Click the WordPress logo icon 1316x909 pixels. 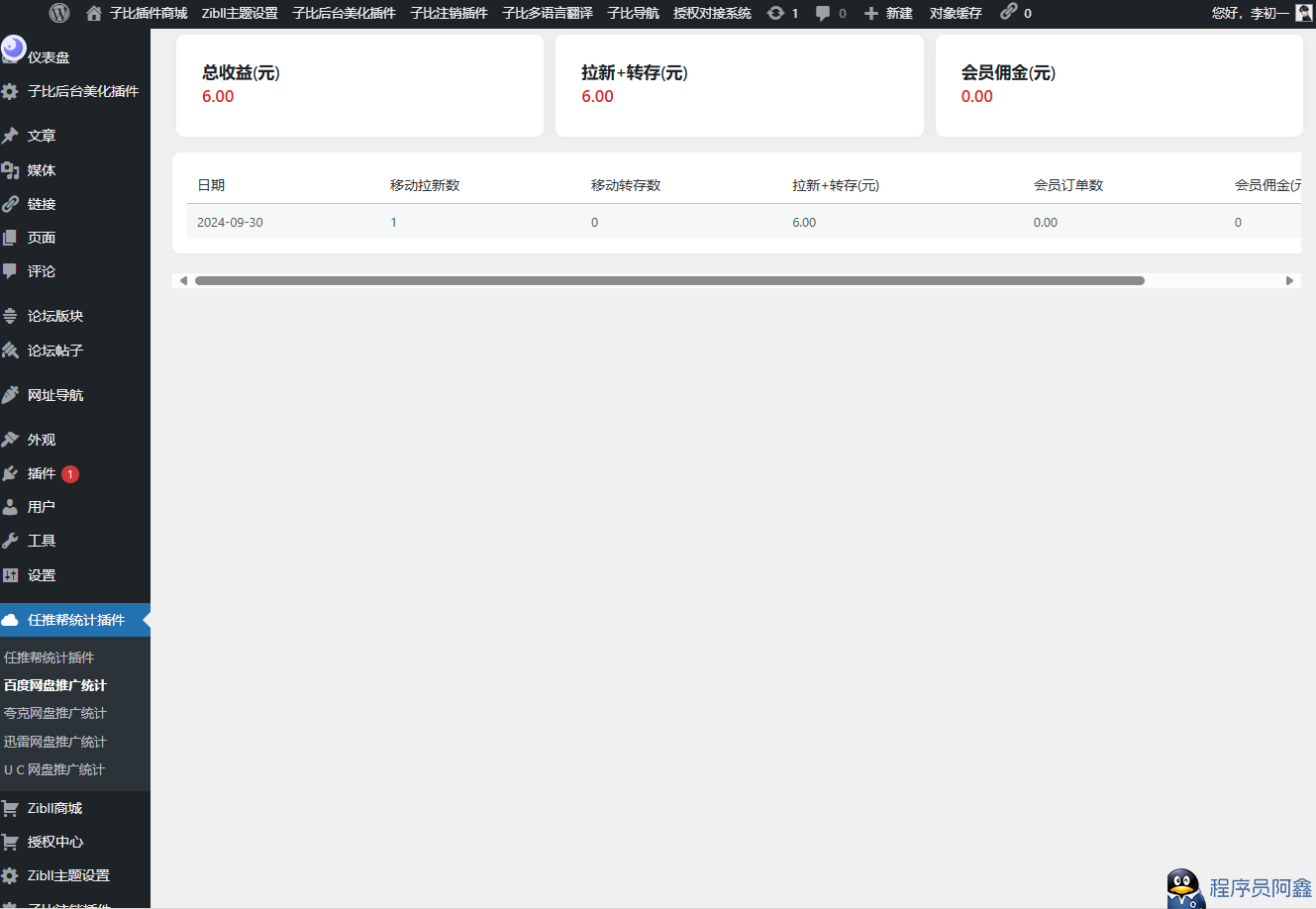click(59, 13)
